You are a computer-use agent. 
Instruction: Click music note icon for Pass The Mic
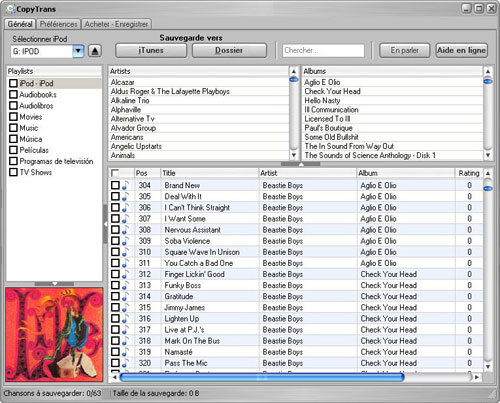[125, 363]
